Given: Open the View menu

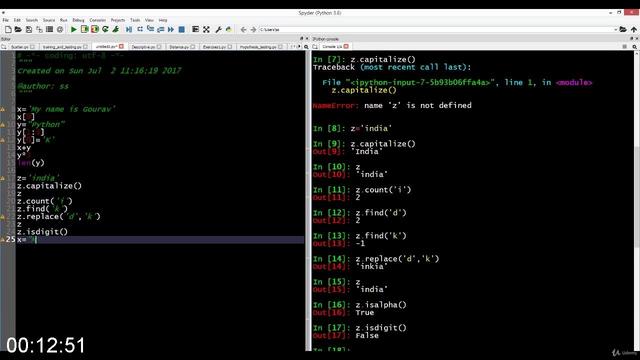Looking at the screenshot, I should click(149, 20).
